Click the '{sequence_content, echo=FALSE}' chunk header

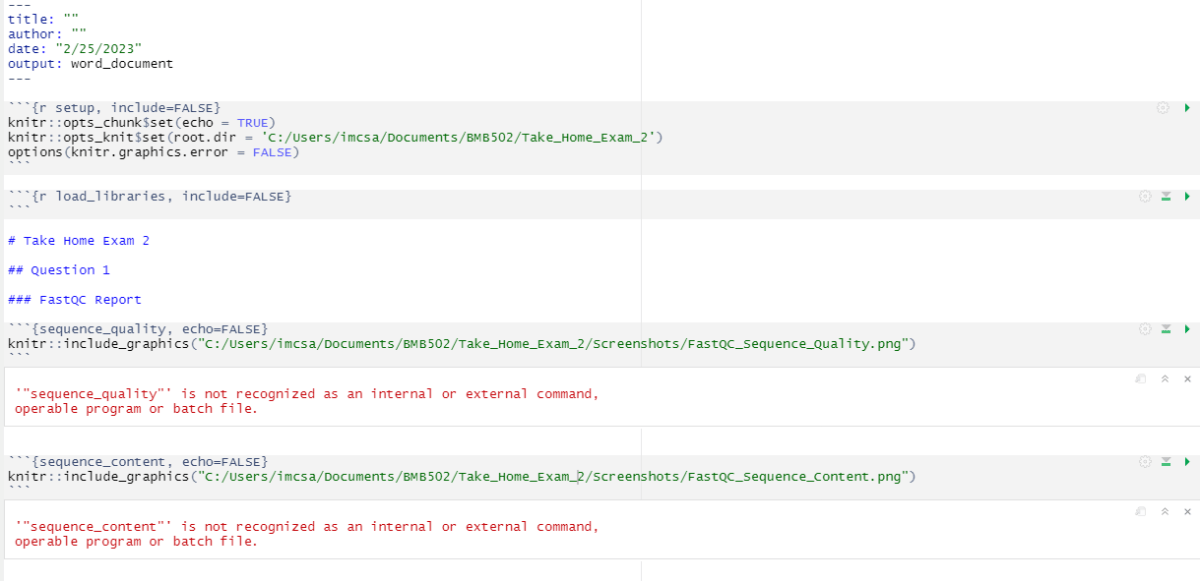[138, 462]
